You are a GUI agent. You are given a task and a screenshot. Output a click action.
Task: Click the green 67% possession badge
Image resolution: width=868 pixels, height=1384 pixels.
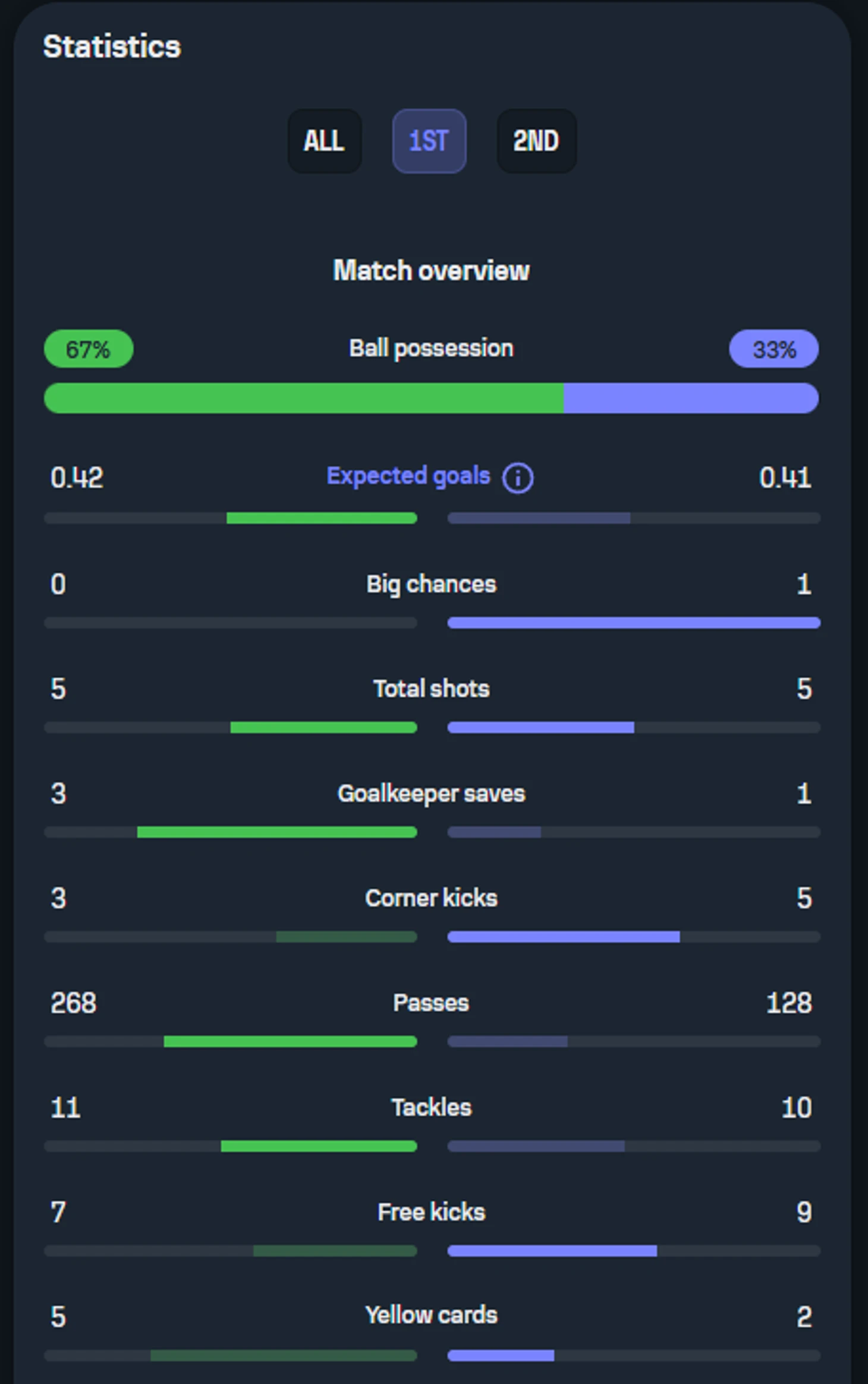(x=89, y=349)
